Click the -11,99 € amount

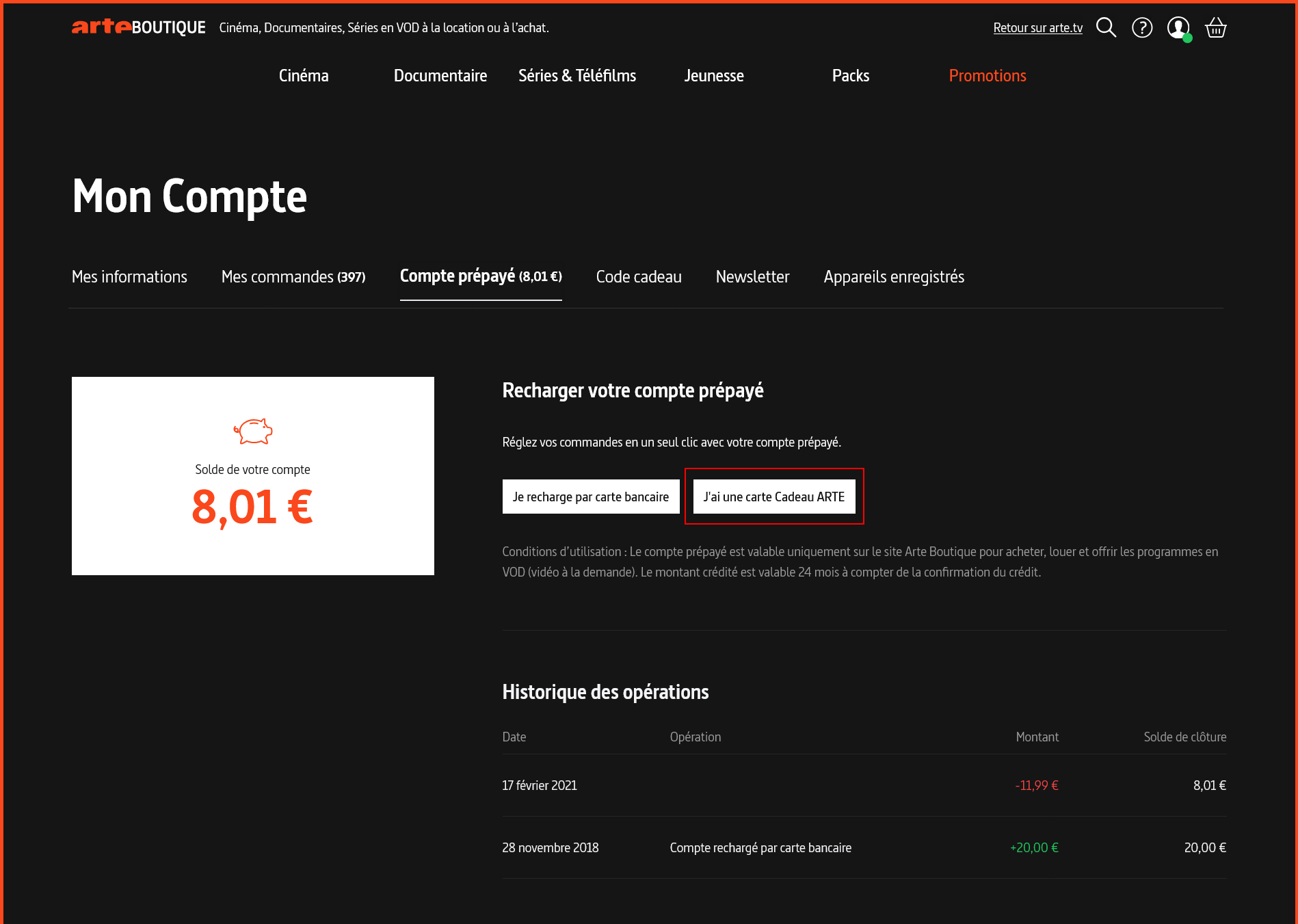(1037, 785)
